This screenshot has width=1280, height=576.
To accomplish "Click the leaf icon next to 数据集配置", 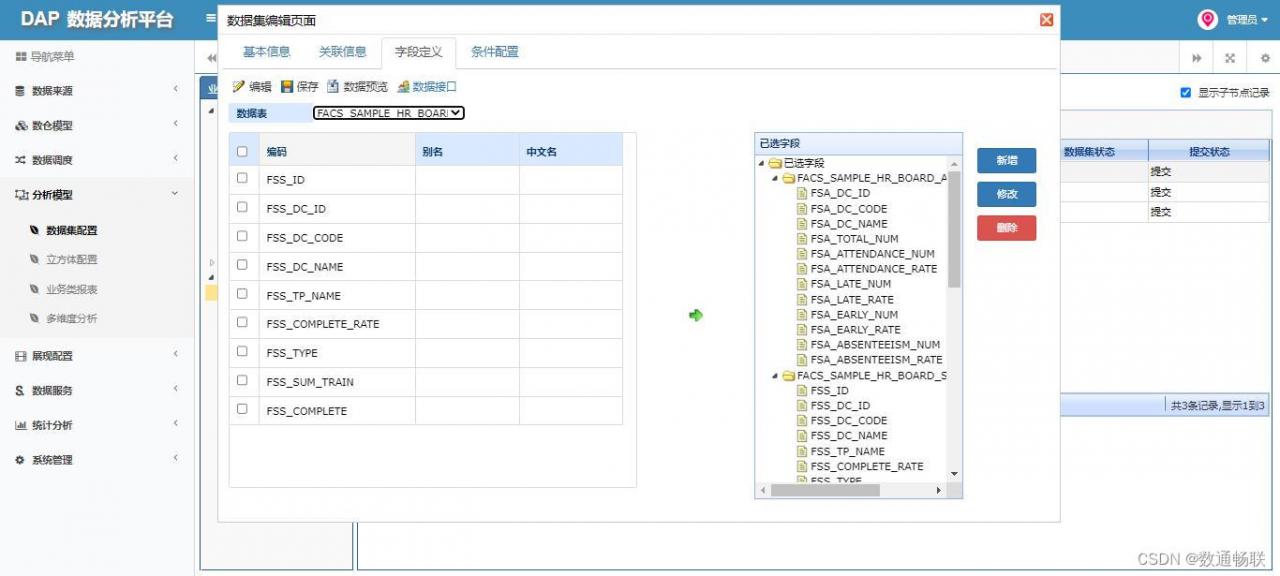I will pos(35,230).
